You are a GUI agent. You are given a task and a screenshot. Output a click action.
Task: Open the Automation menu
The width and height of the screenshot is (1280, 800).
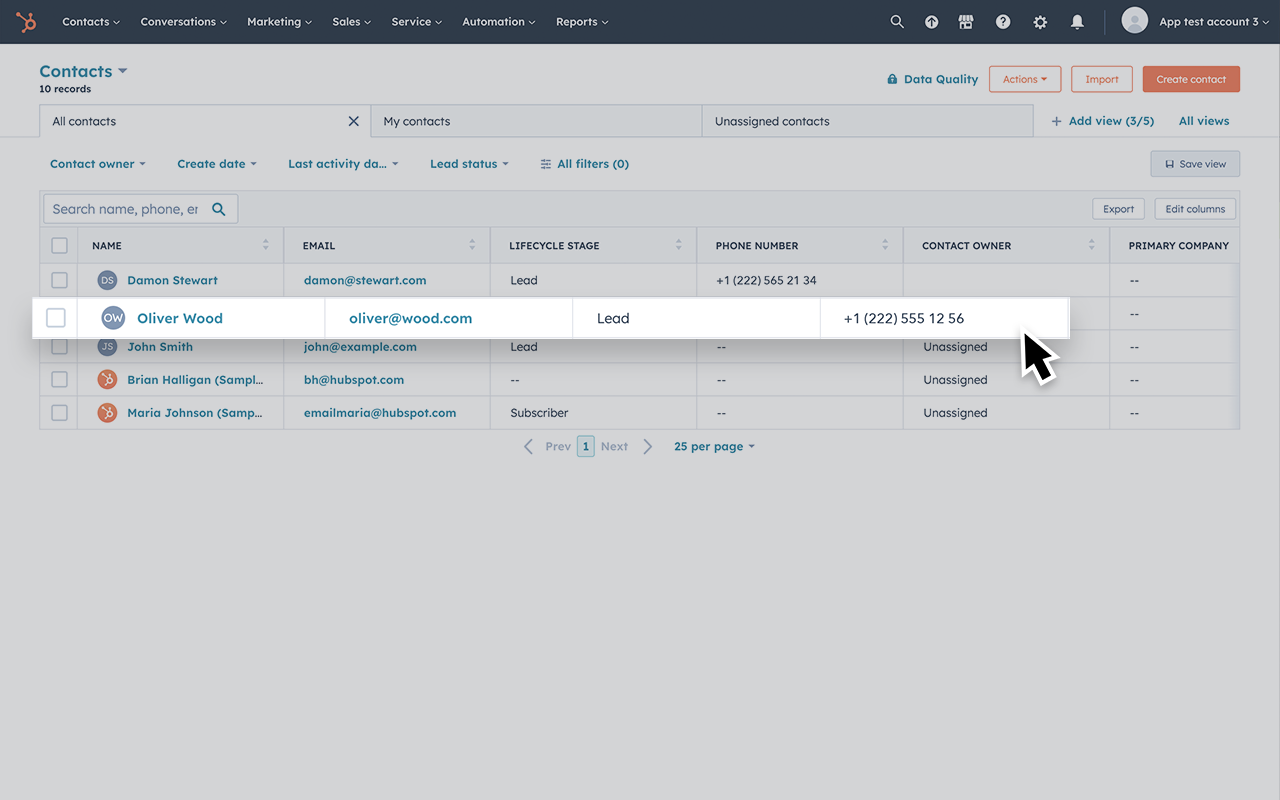[x=498, y=21]
